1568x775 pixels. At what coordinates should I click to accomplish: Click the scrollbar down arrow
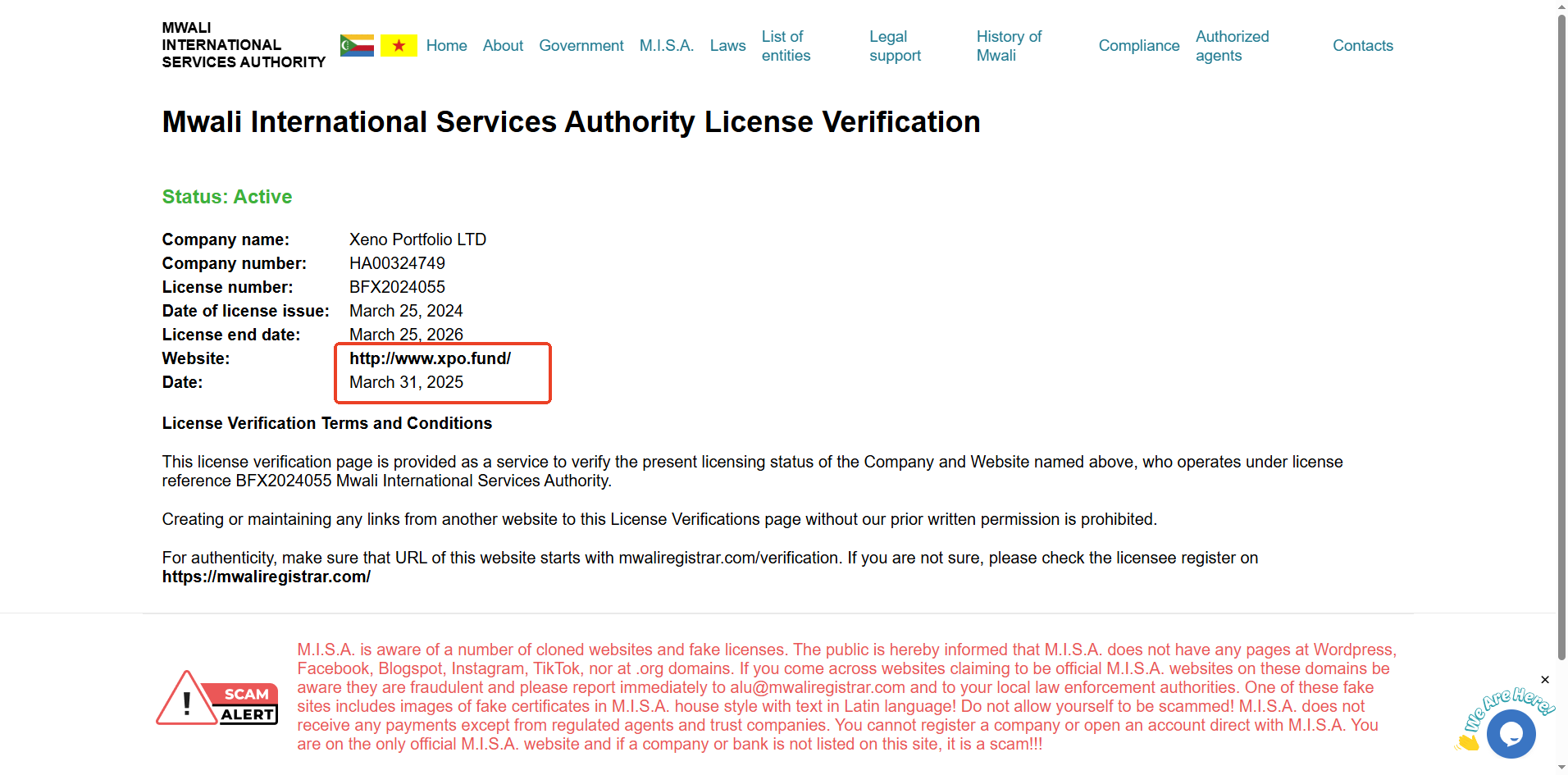click(1561, 768)
